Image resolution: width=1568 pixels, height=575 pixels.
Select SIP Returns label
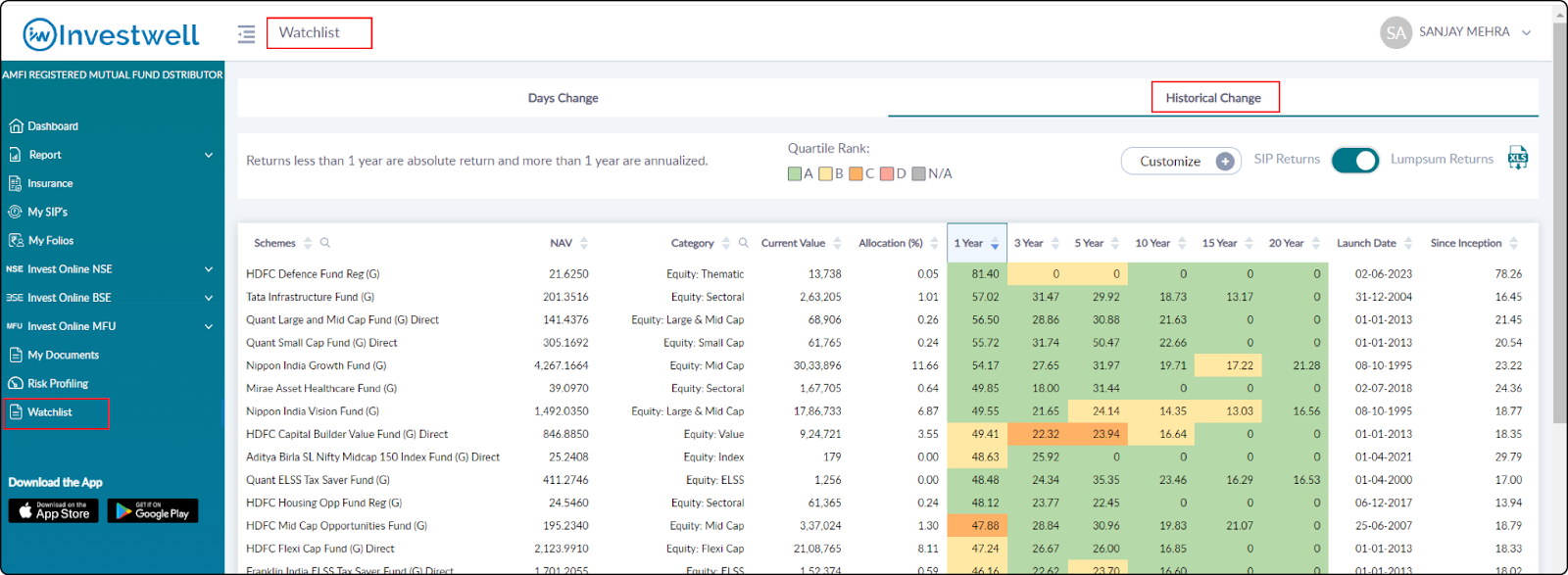(x=1287, y=159)
